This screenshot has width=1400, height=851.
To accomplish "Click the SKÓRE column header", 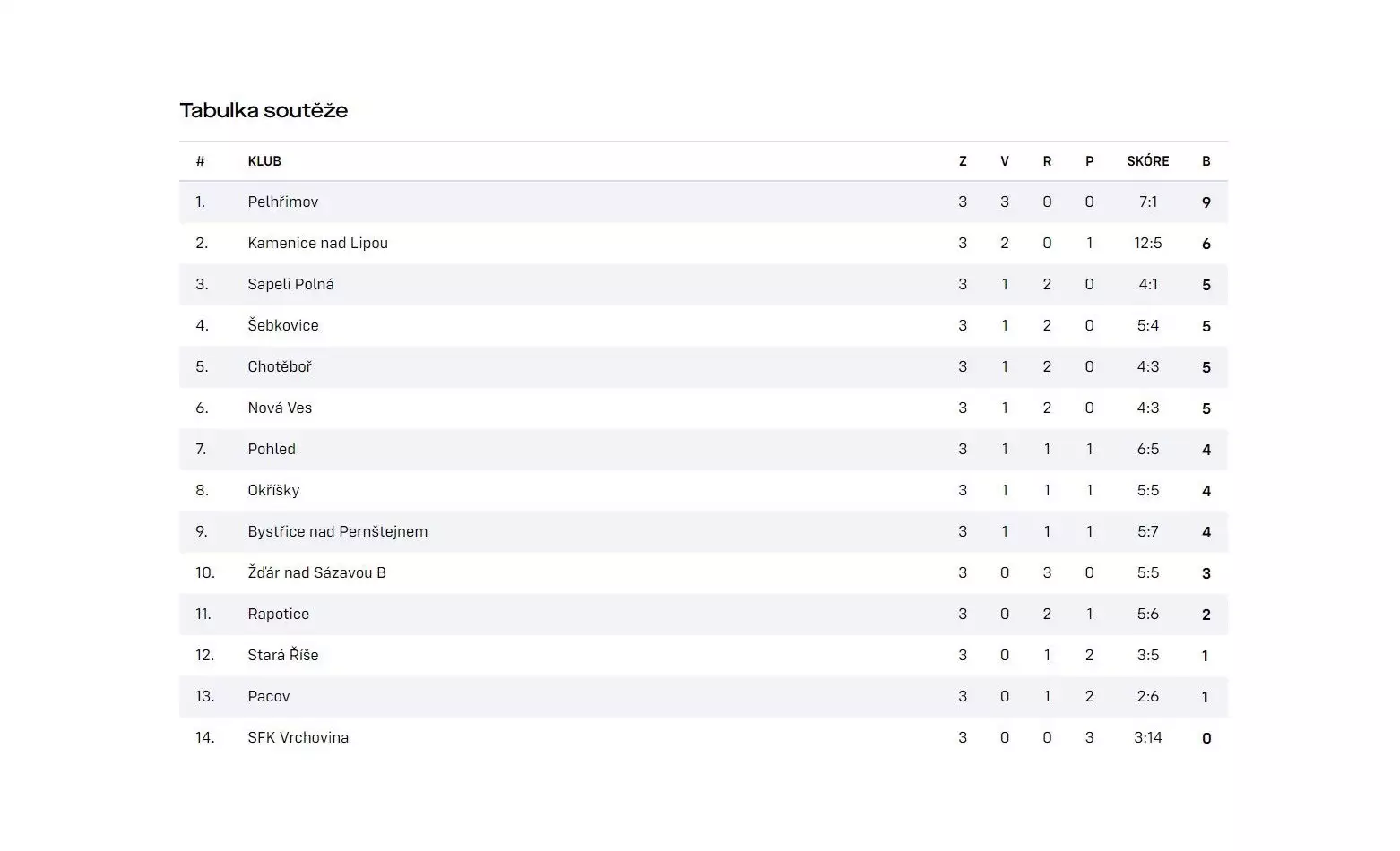I will coord(1148,161).
